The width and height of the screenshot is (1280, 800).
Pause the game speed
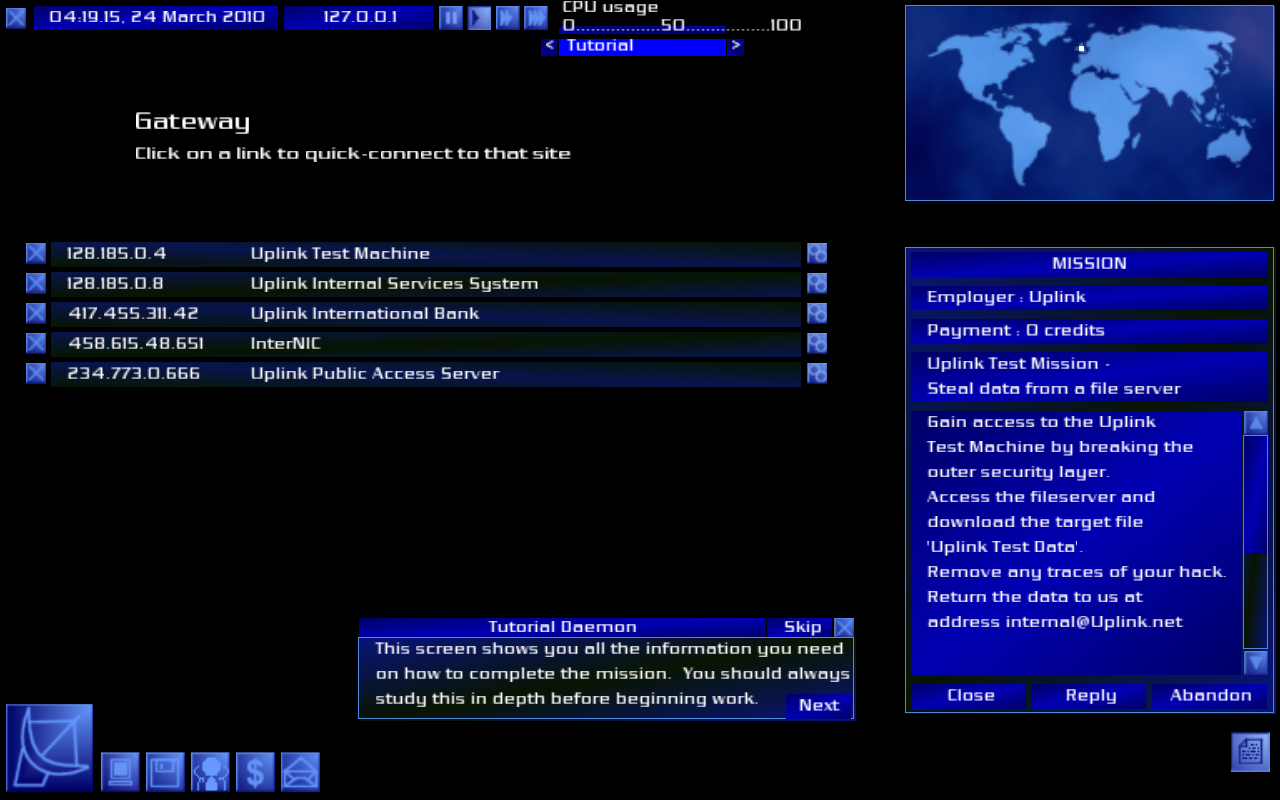click(x=451, y=17)
